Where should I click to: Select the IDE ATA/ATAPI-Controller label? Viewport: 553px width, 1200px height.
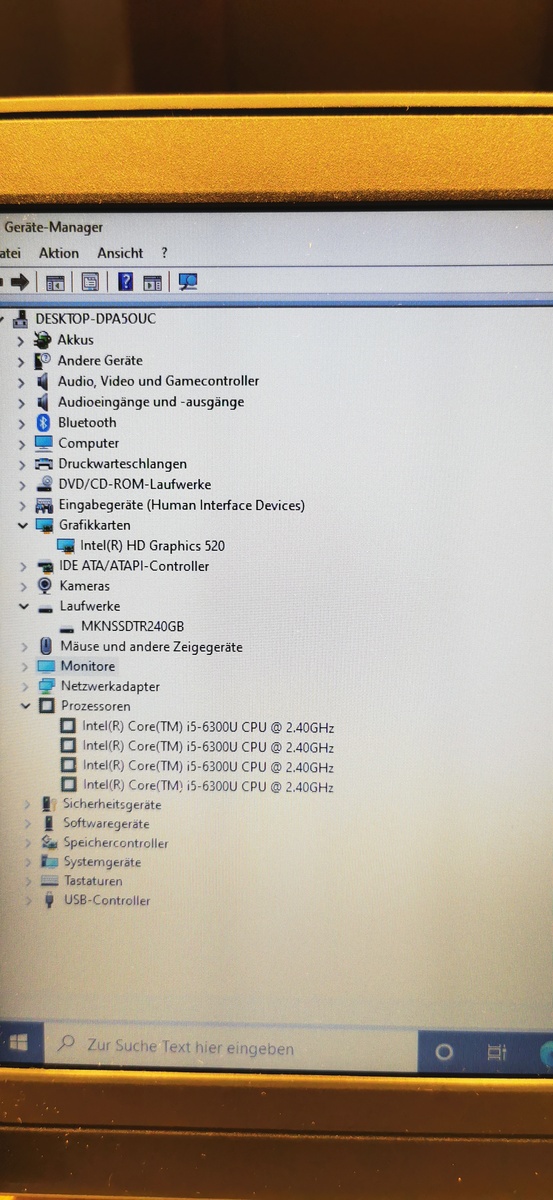(134, 566)
